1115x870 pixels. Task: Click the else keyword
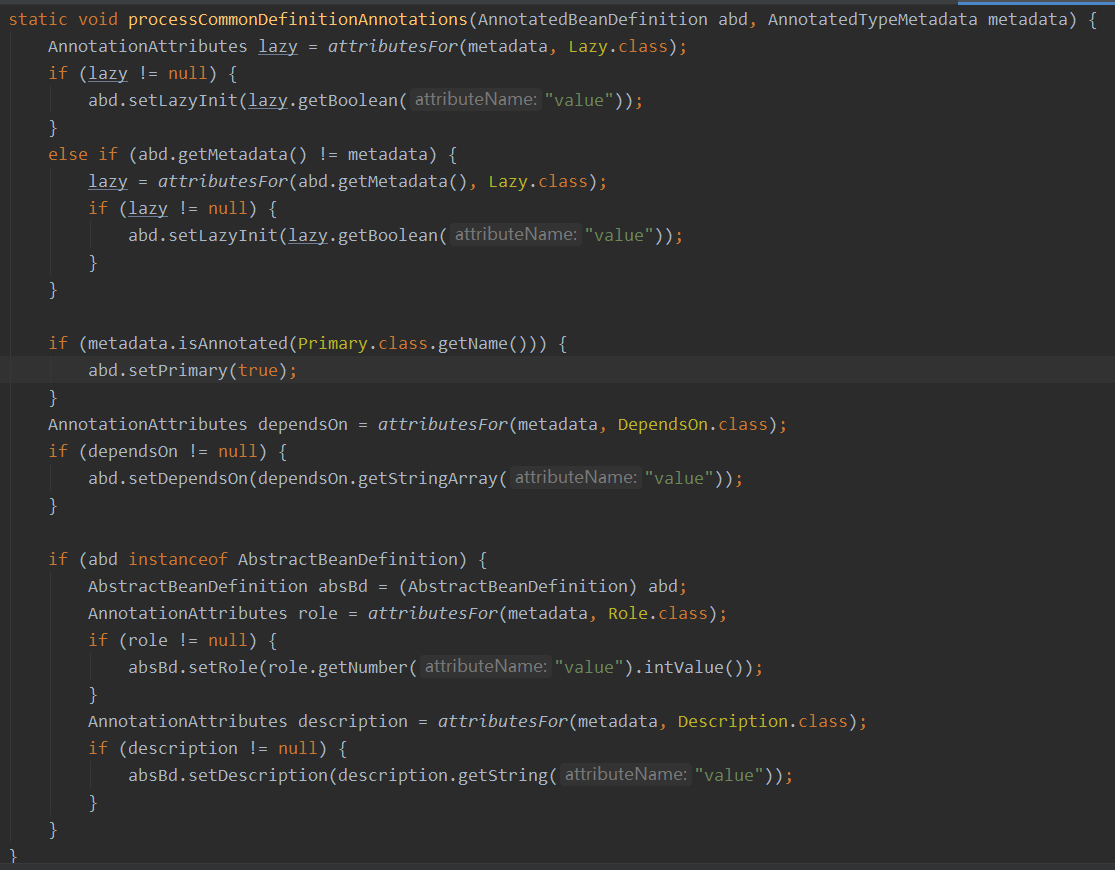click(68, 154)
